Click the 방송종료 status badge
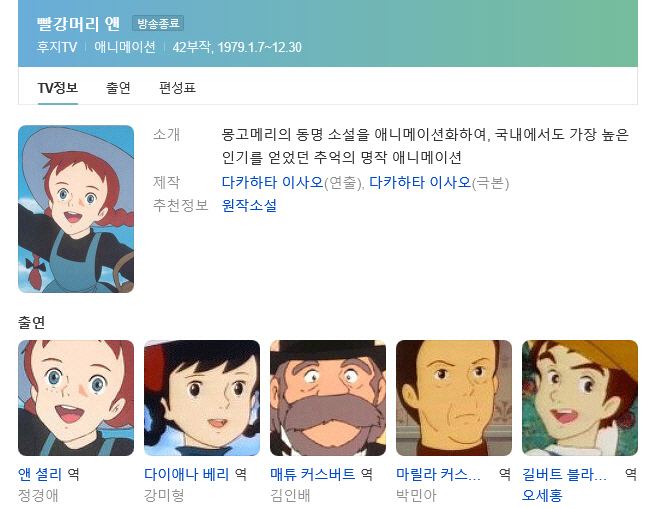This screenshot has width=656, height=509. [158, 23]
